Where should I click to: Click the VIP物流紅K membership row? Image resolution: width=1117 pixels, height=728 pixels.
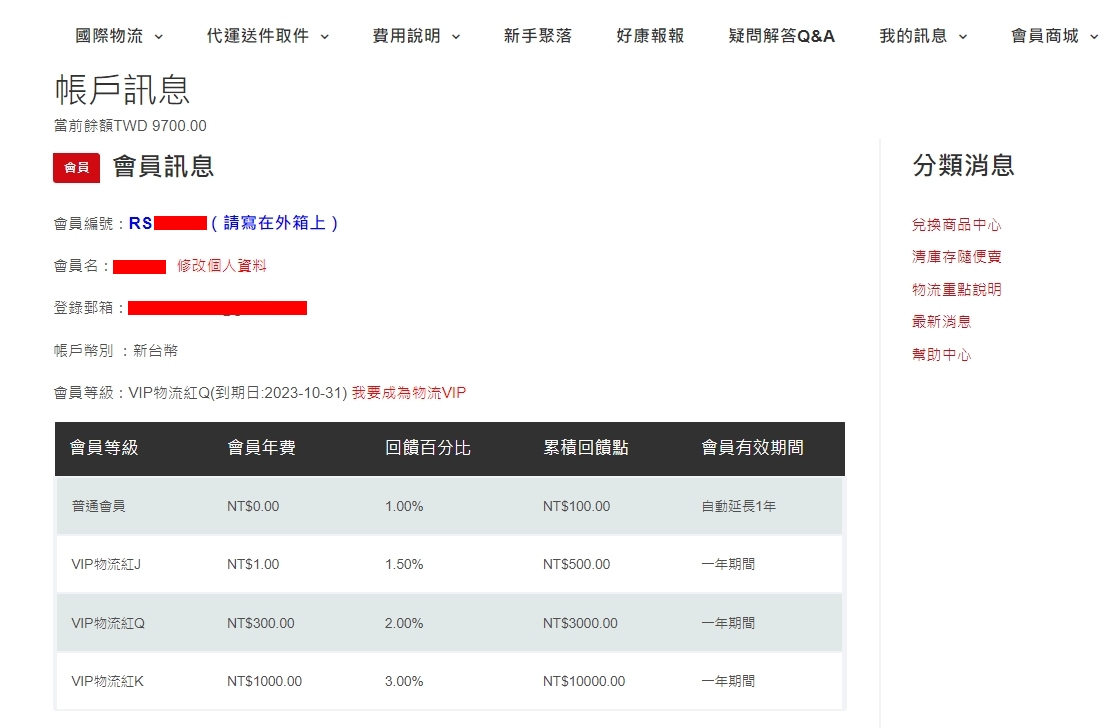tap(449, 681)
